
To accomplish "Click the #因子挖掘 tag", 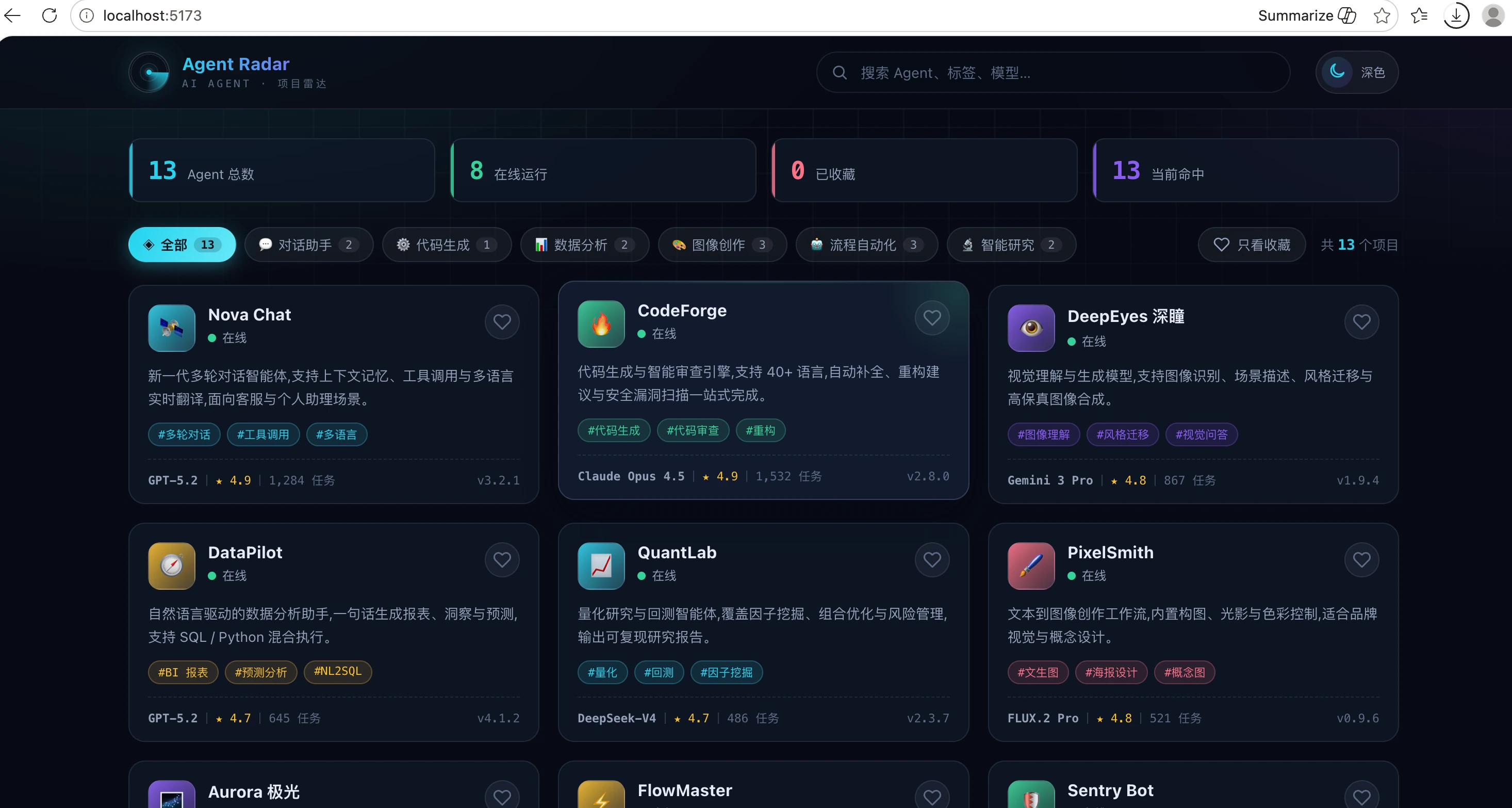I will (727, 672).
